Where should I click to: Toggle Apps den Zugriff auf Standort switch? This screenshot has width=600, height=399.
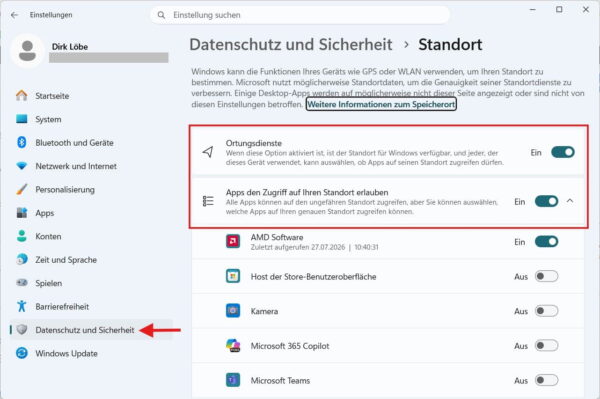coord(546,201)
